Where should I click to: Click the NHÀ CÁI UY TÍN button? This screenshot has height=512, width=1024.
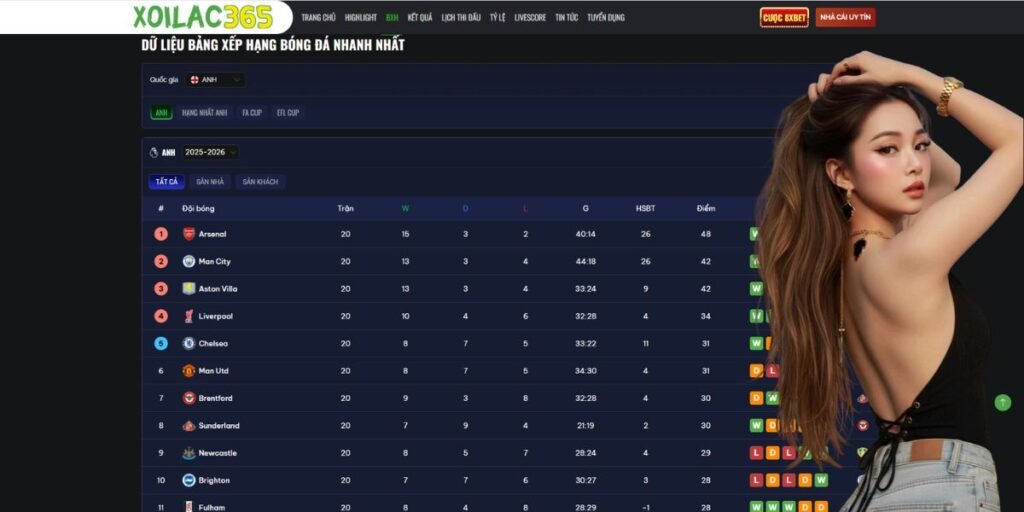(x=845, y=18)
